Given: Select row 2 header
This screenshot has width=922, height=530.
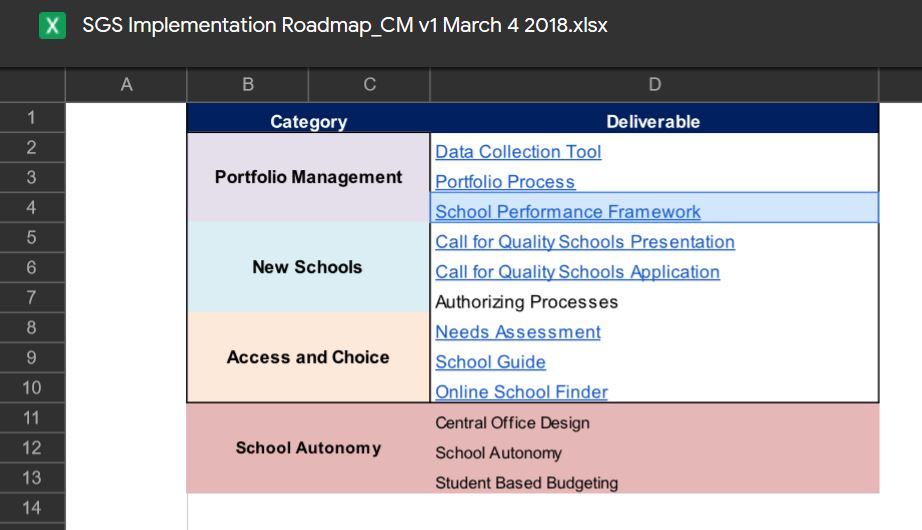Looking at the screenshot, I should [x=32, y=148].
